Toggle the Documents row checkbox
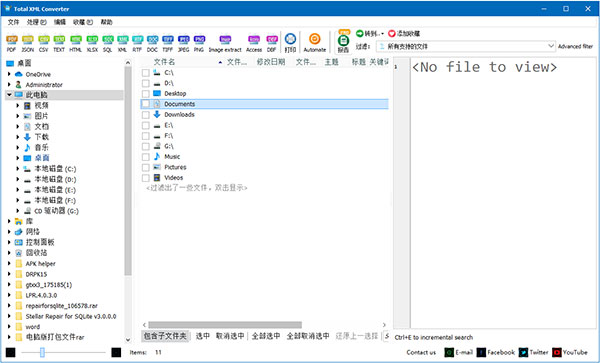The width and height of the screenshot is (600, 363). [x=145, y=104]
